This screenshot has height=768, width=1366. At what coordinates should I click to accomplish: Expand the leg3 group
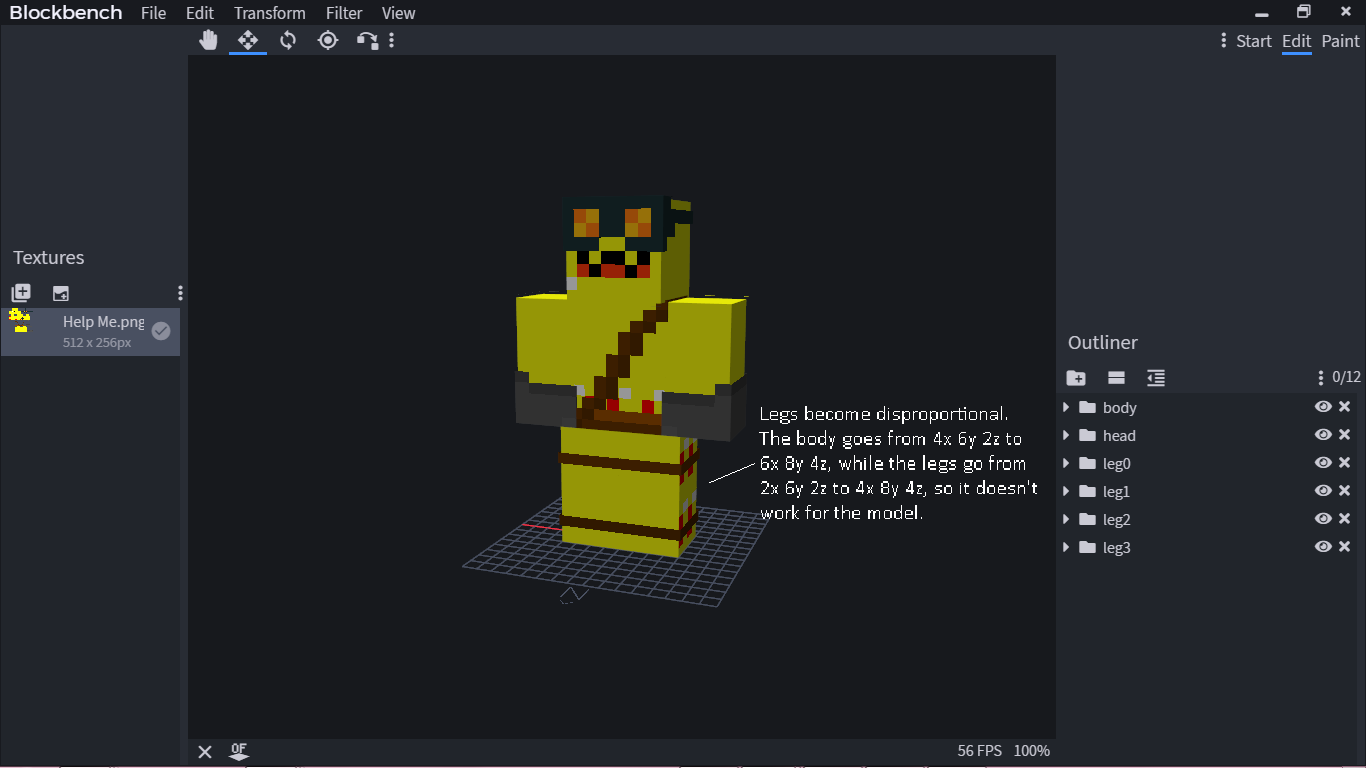click(x=1065, y=547)
